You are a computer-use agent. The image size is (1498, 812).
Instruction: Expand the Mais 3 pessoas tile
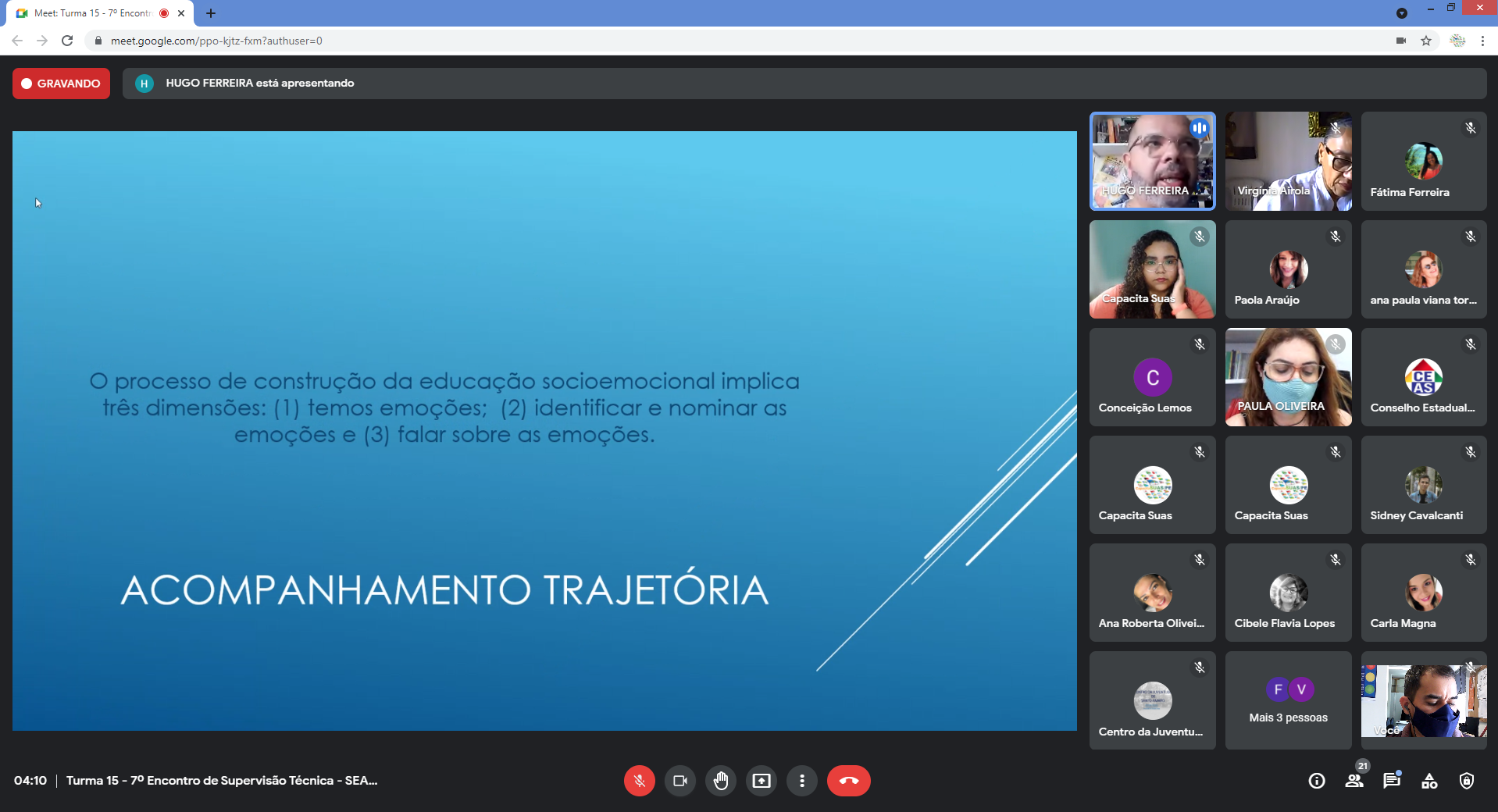[x=1288, y=700]
